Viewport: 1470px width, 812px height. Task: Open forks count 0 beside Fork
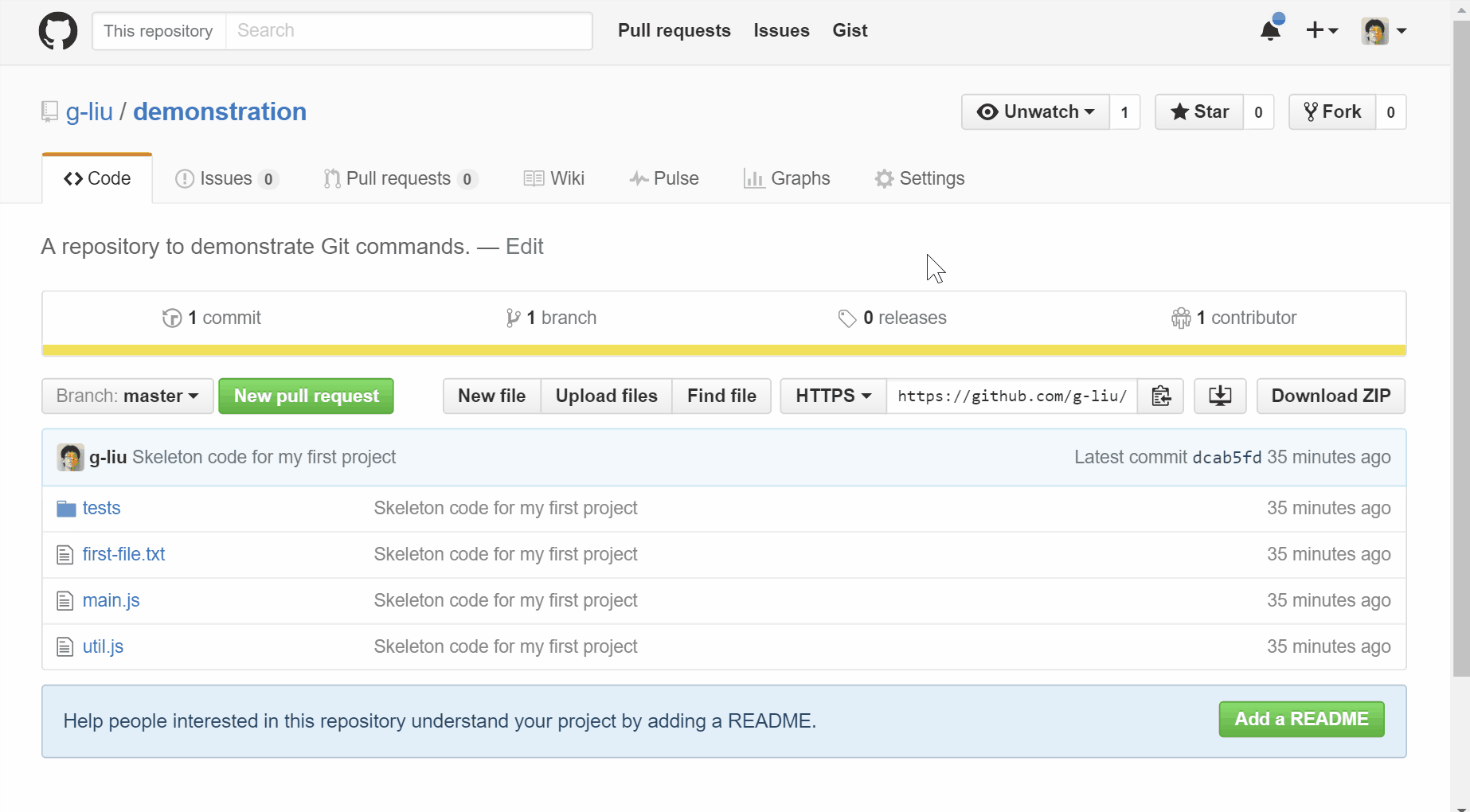1390,112
